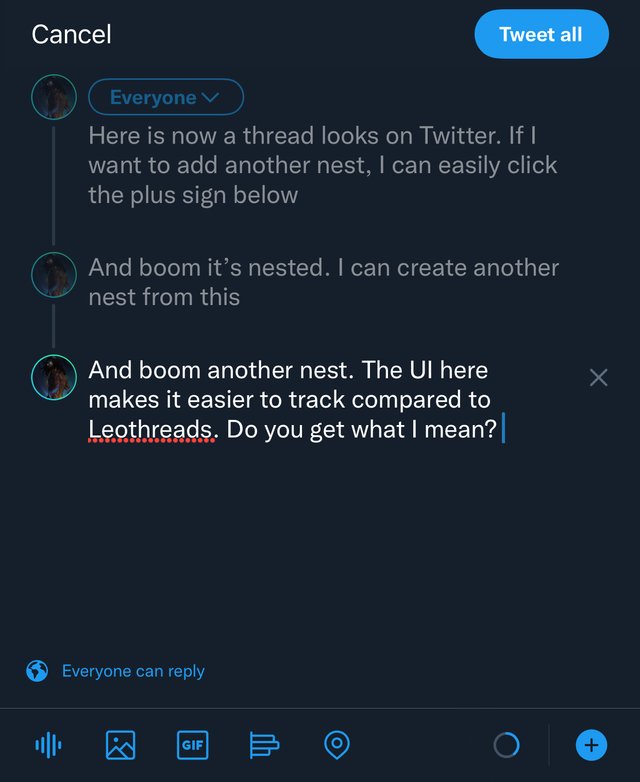Tap the profile avatar of second tweet
This screenshot has height=782, width=640.
coord(54,275)
